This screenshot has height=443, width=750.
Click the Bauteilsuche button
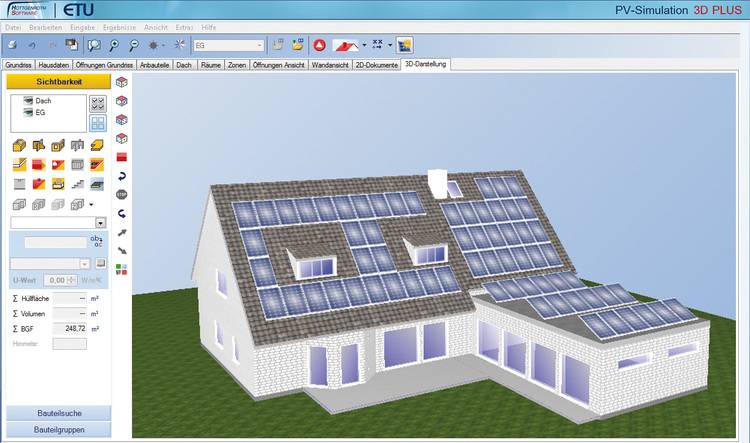[x=59, y=412]
